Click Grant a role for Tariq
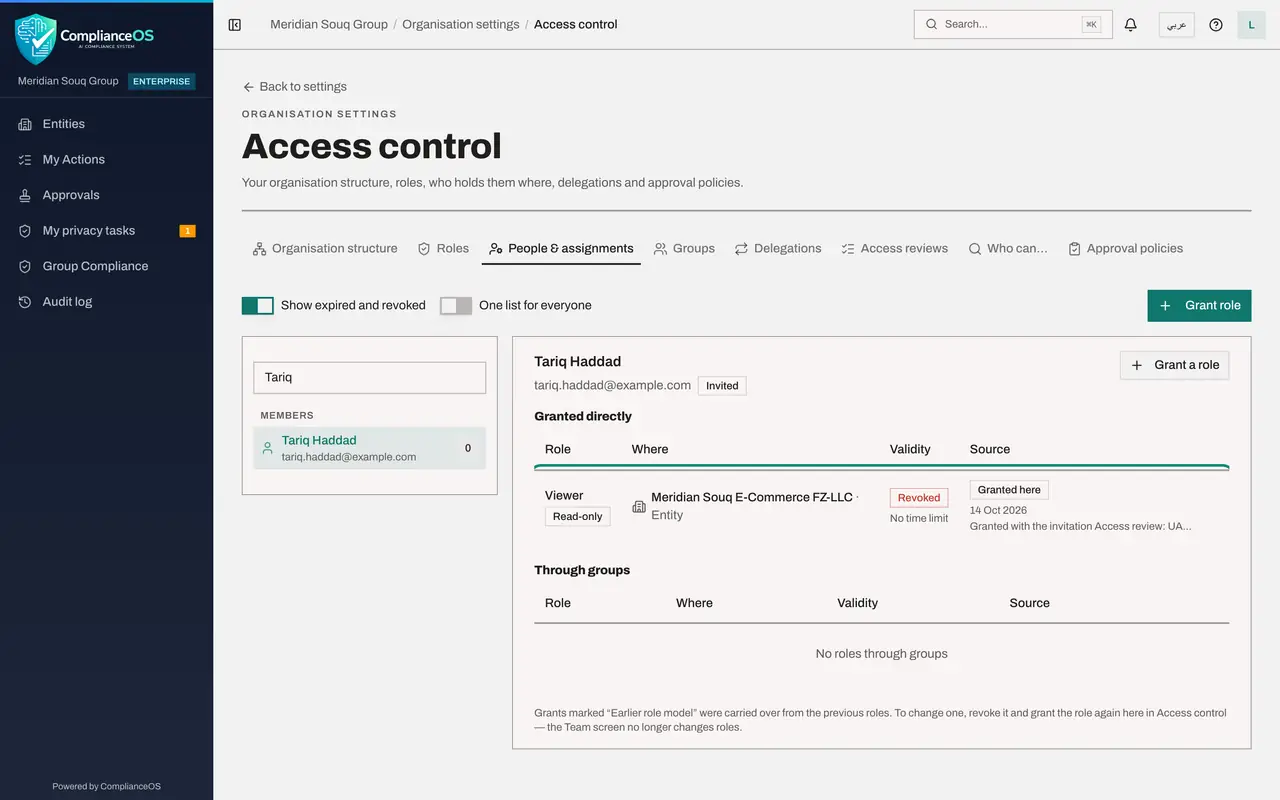 point(1175,365)
